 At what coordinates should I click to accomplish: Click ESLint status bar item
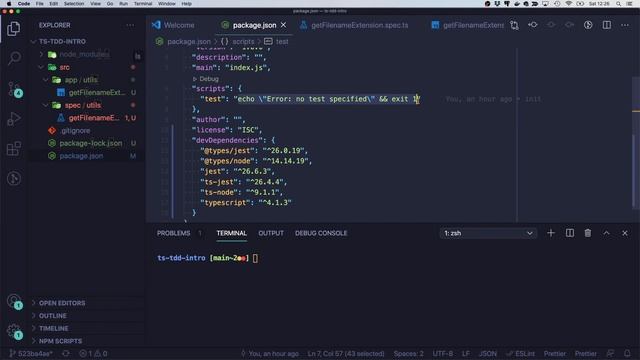pos(520,353)
